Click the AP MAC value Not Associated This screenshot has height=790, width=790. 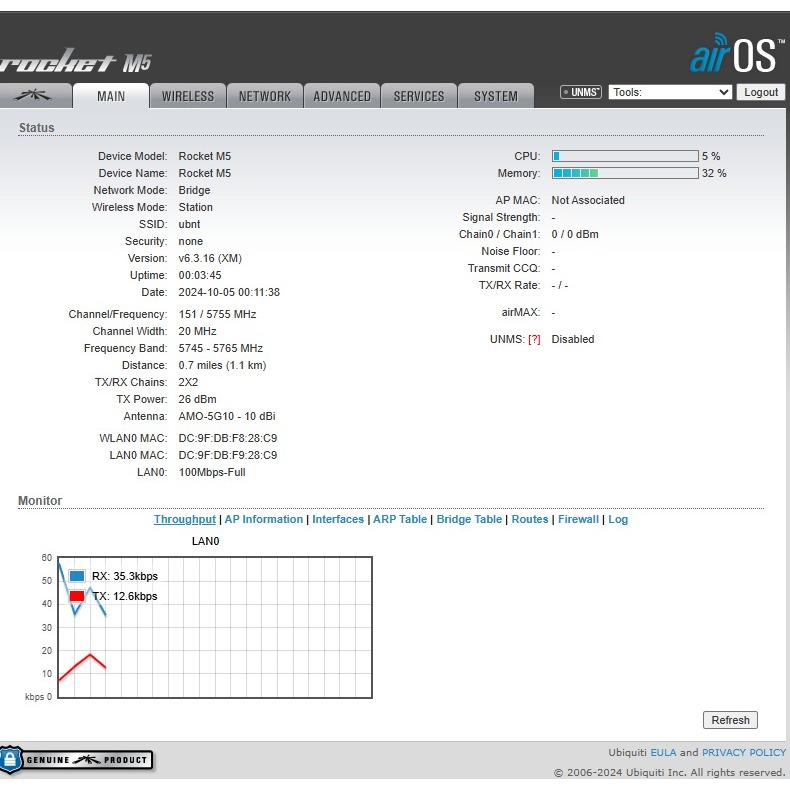588,200
